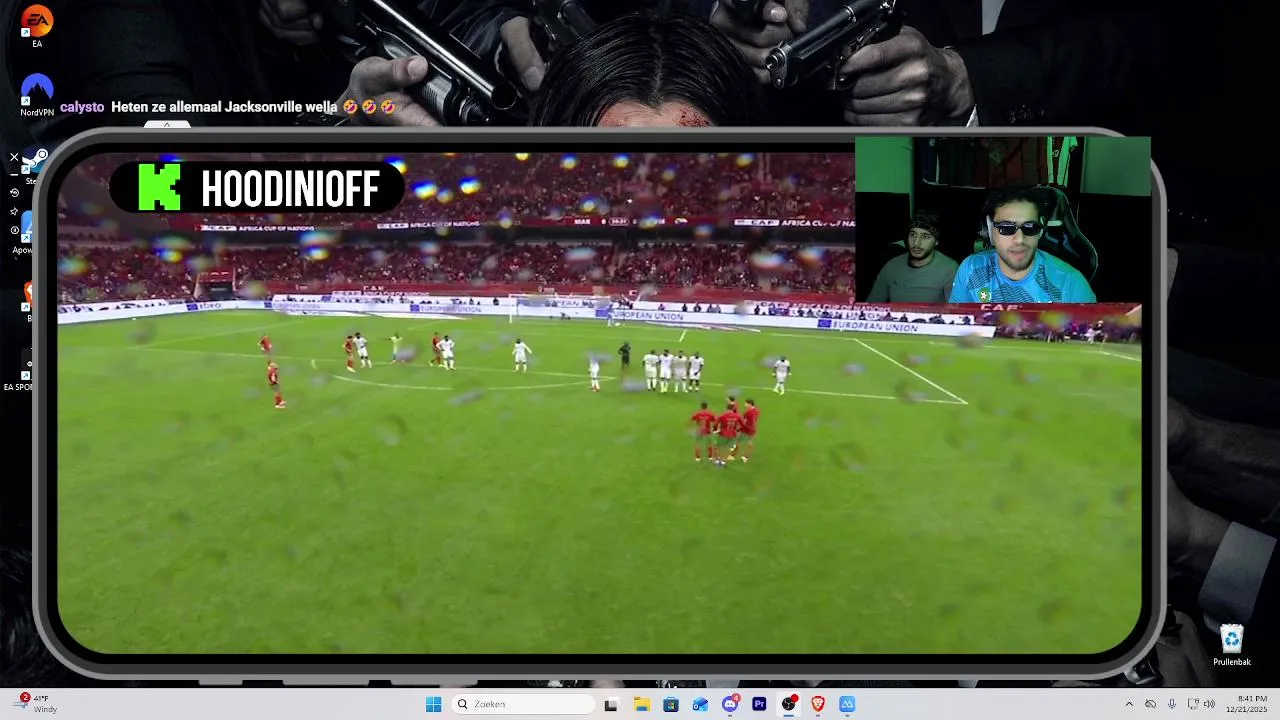Open the network tray icon

[x=1193, y=705]
